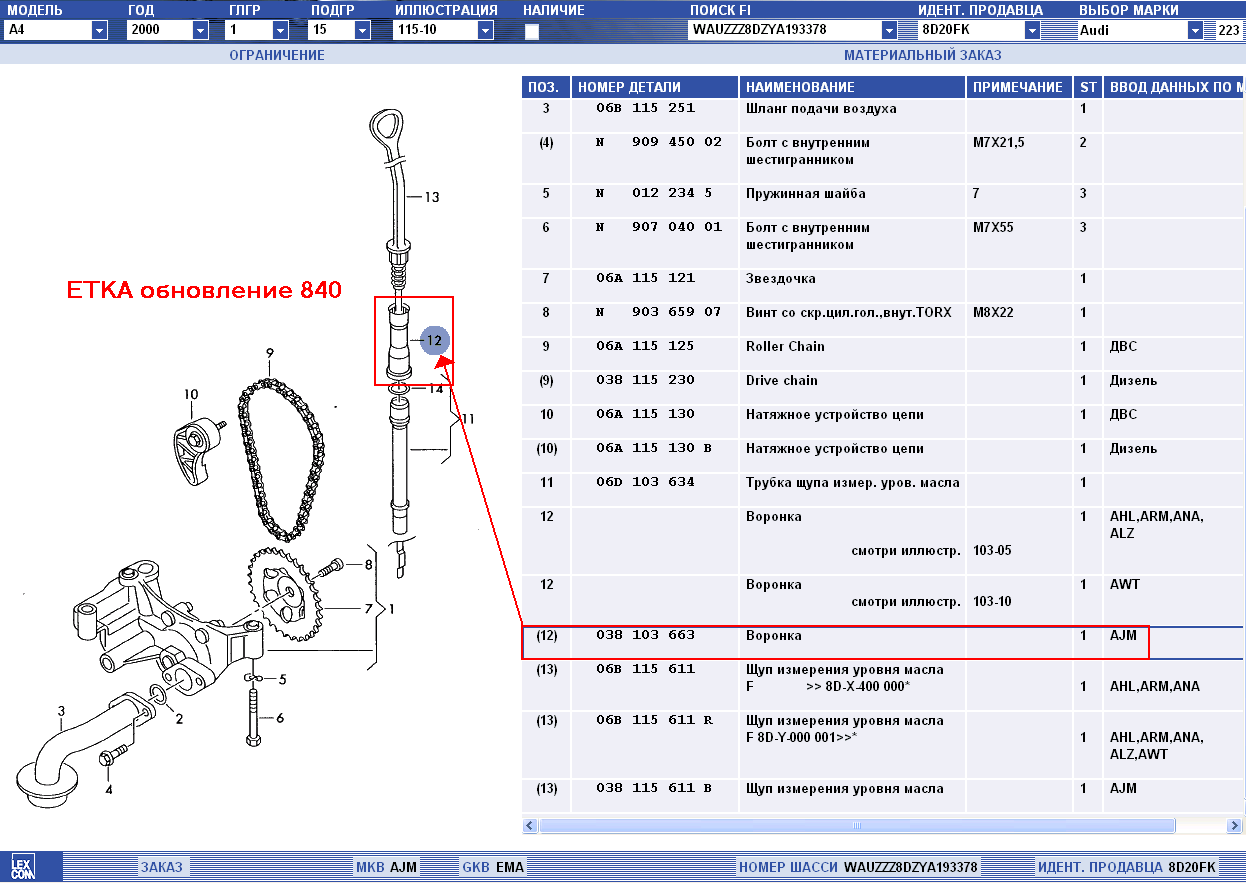The image size is (1246, 884).
Task: Click the illustration reference 103-05
Action: tap(992, 551)
